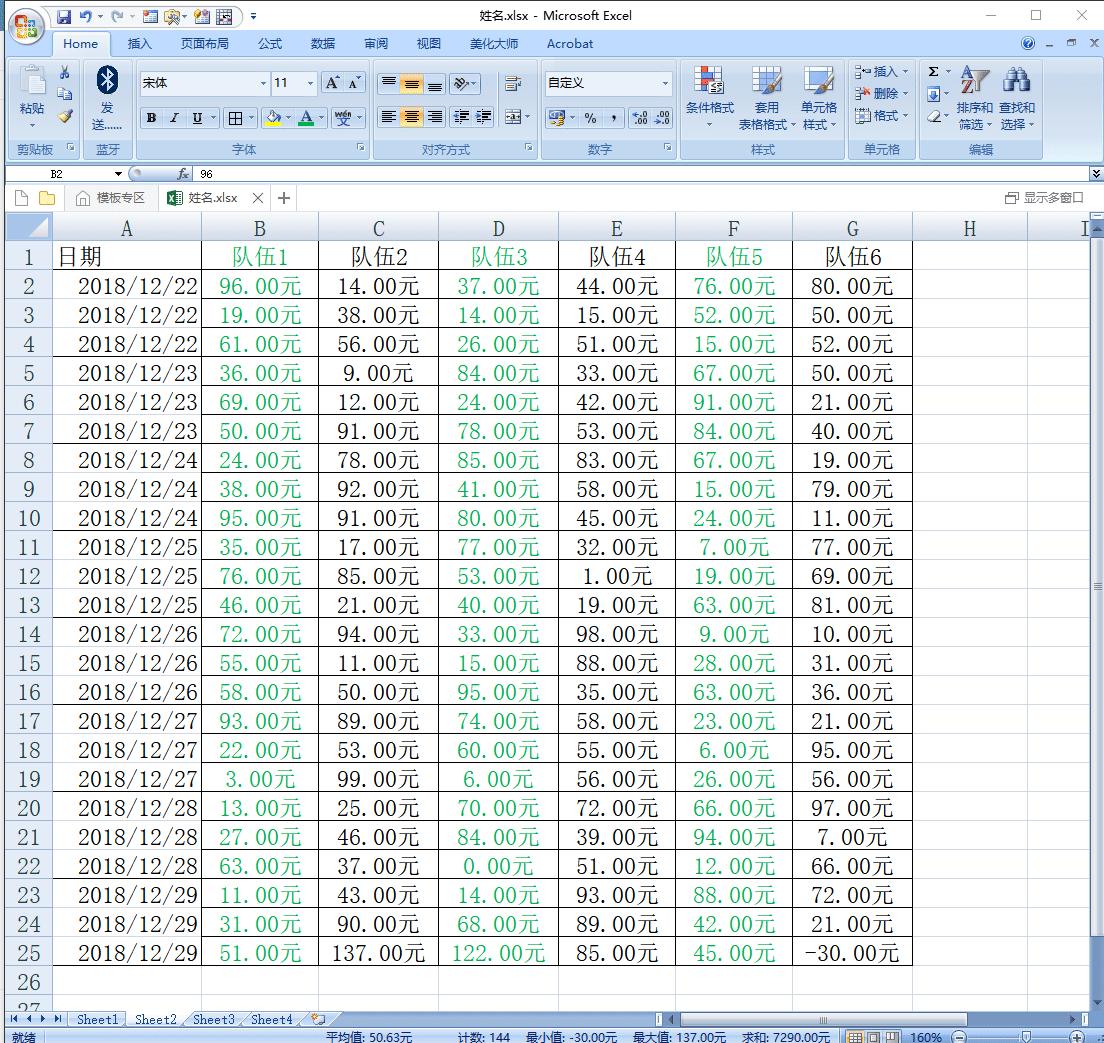Toggle center horizontal alignment
Screen dimensions: 1104x1043
pos(411,117)
